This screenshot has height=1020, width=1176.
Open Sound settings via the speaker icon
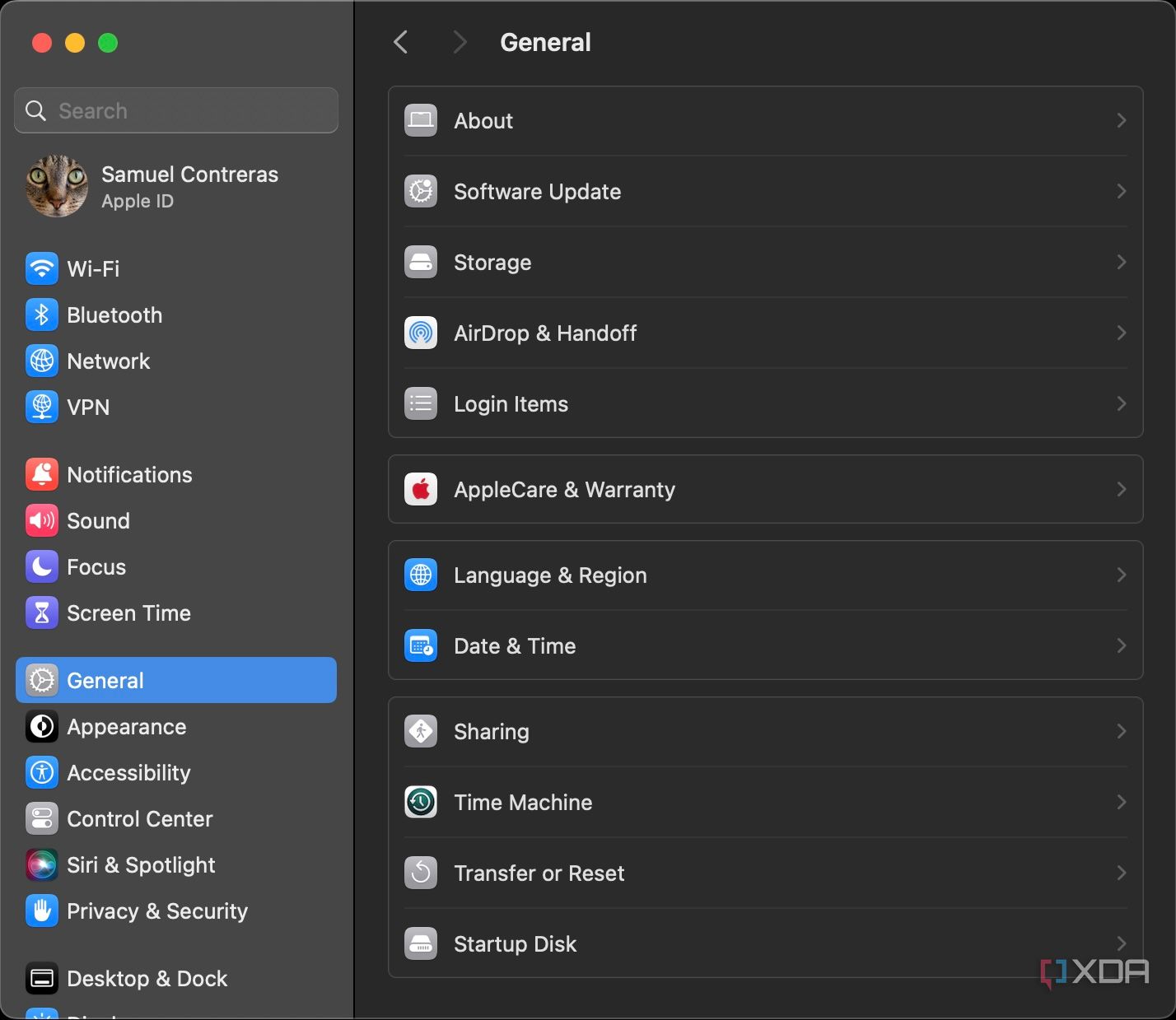coord(41,520)
